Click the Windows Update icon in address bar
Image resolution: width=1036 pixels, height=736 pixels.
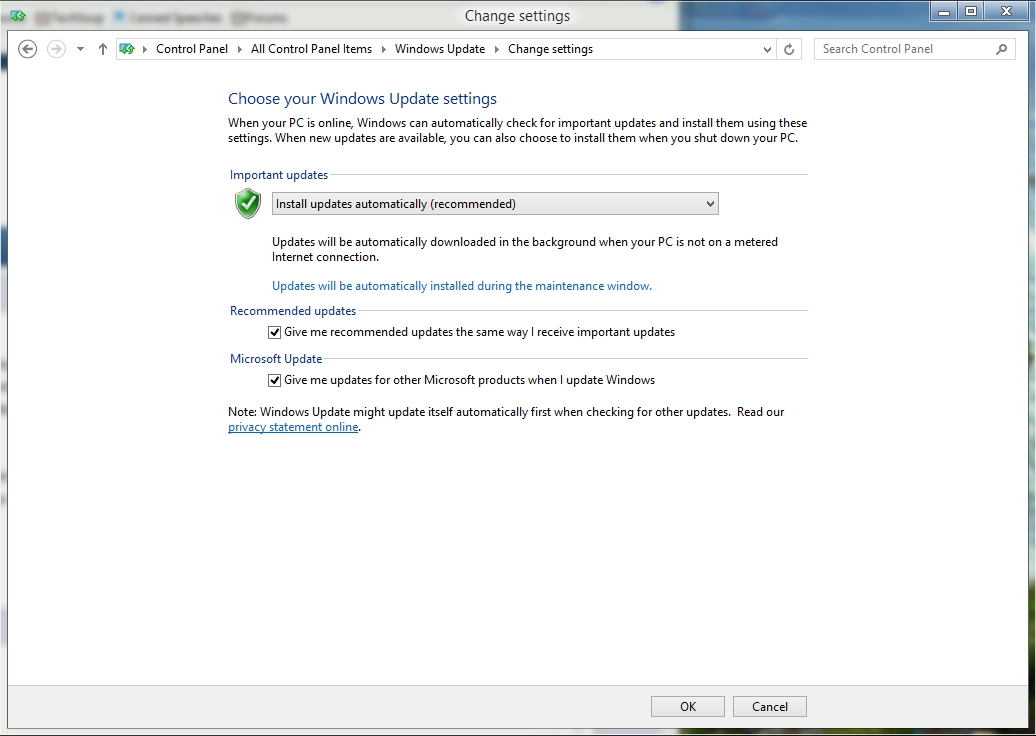(x=128, y=49)
